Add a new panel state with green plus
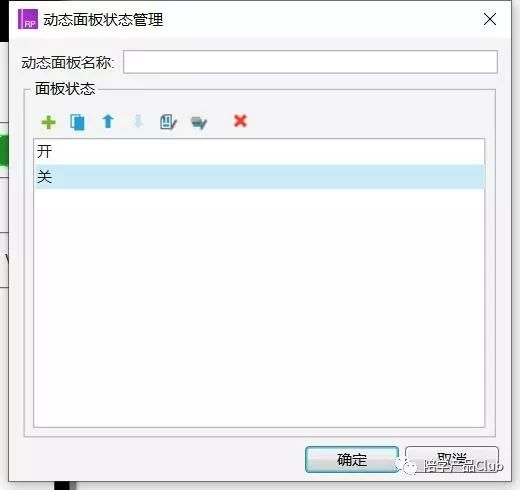The height and width of the screenshot is (490, 520). [x=49, y=122]
